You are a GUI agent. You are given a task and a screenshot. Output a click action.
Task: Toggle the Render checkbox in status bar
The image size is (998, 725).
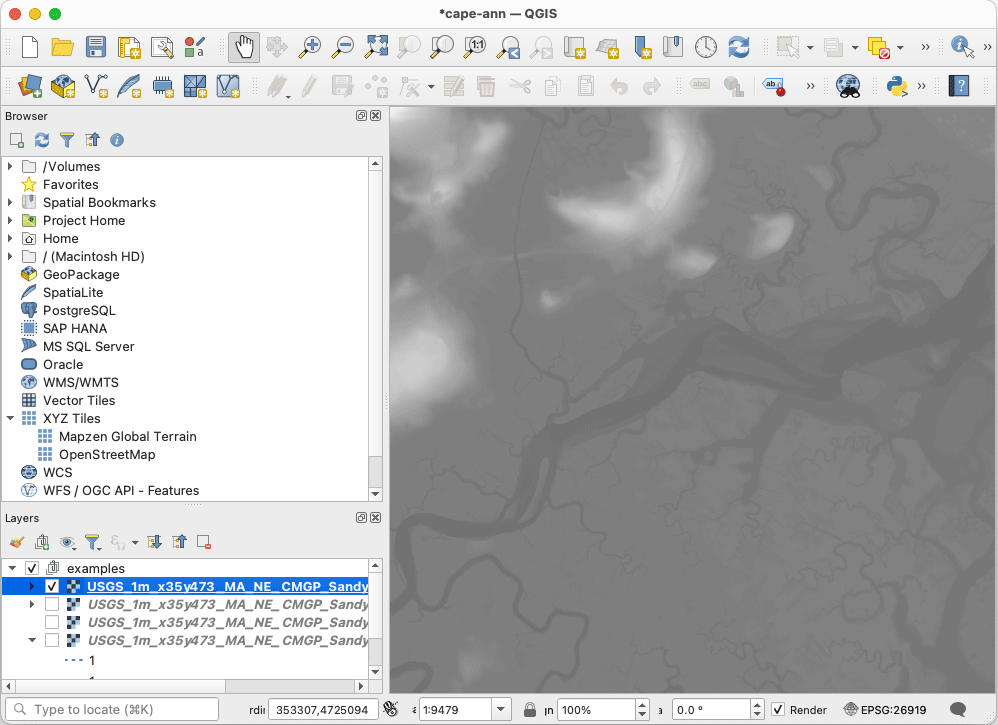tap(777, 709)
